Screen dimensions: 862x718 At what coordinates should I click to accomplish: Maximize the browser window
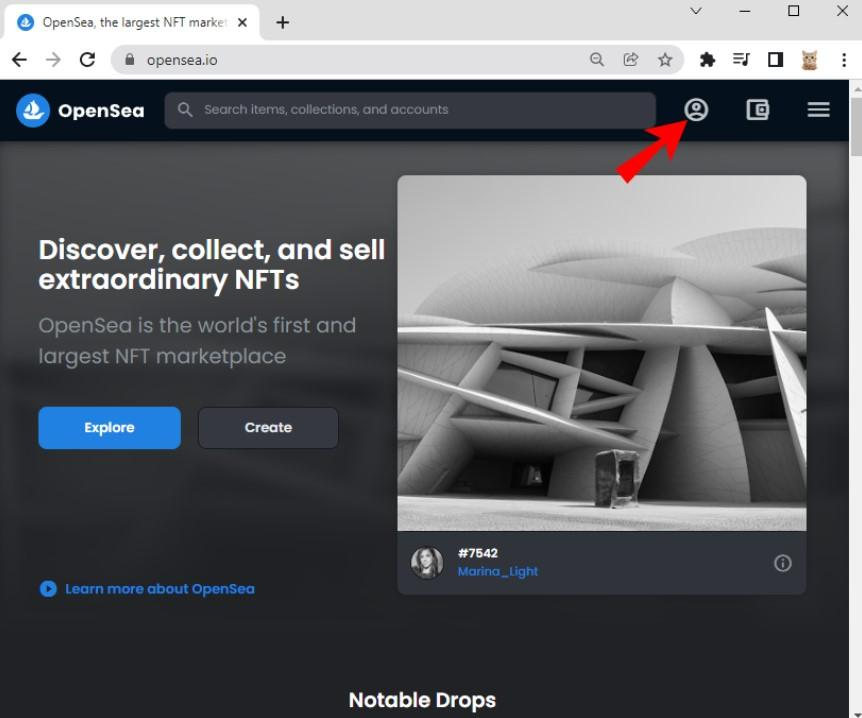click(x=793, y=11)
